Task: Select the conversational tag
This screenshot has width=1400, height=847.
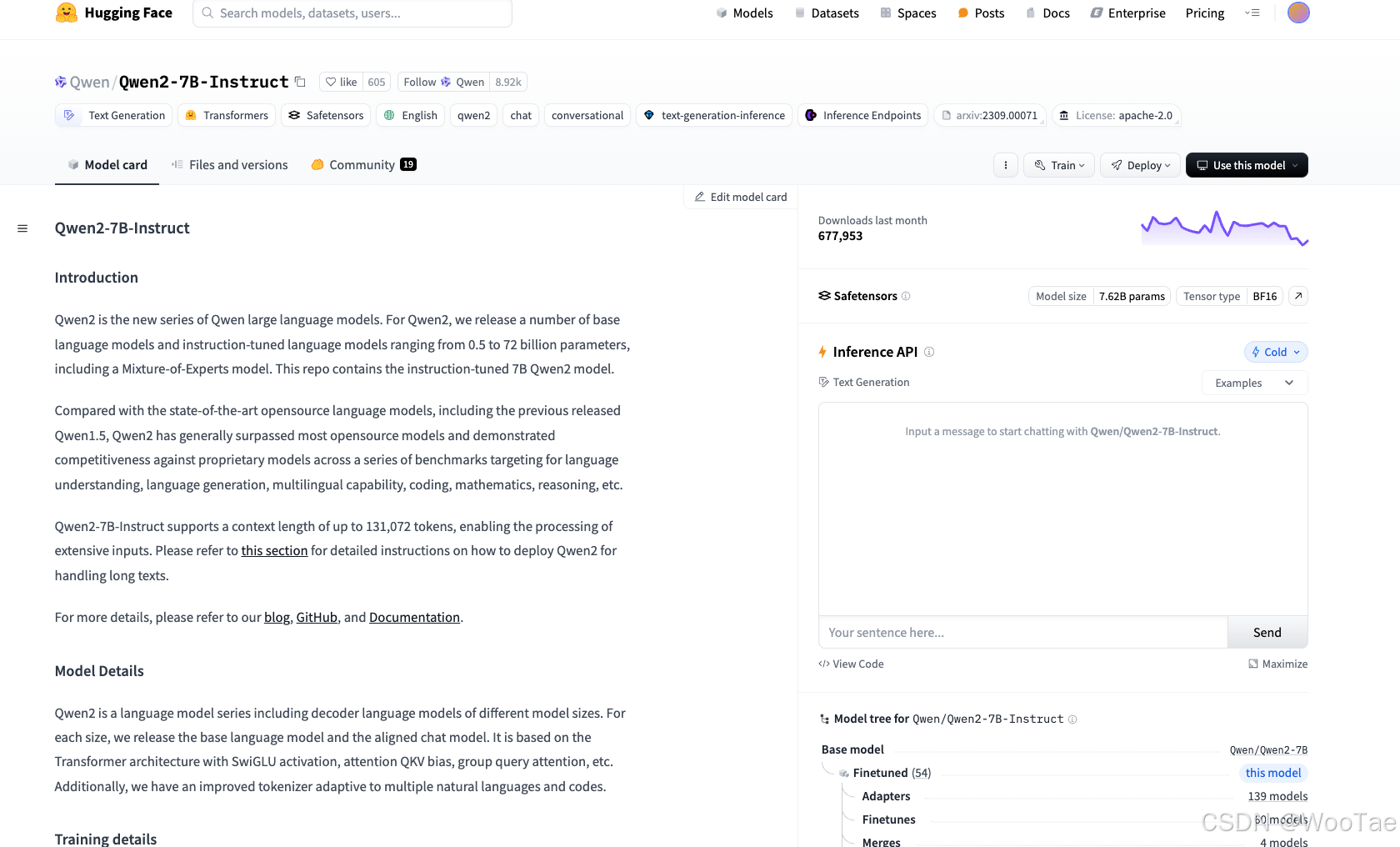Action: click(587, 115)
